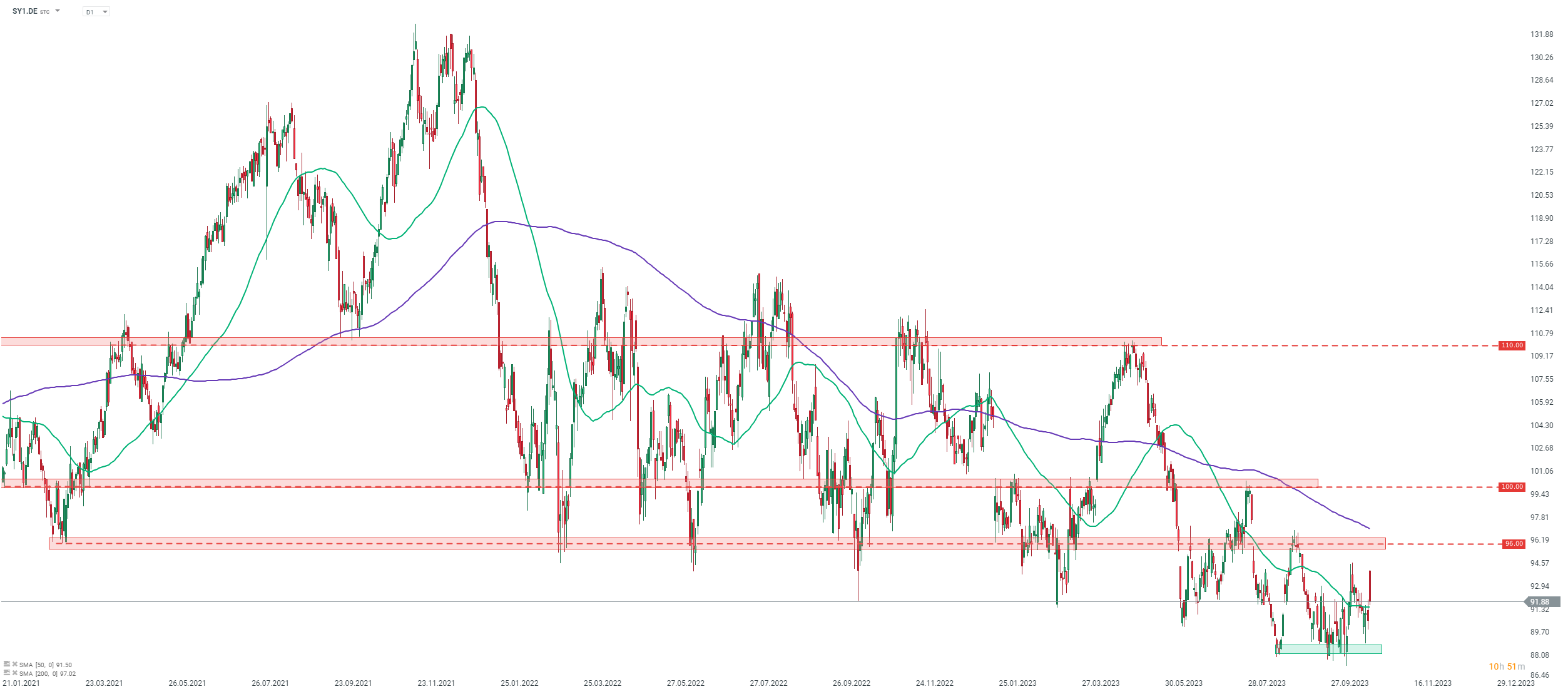Open settings icon for SMA 200 indicator

[x=7, y=673]
